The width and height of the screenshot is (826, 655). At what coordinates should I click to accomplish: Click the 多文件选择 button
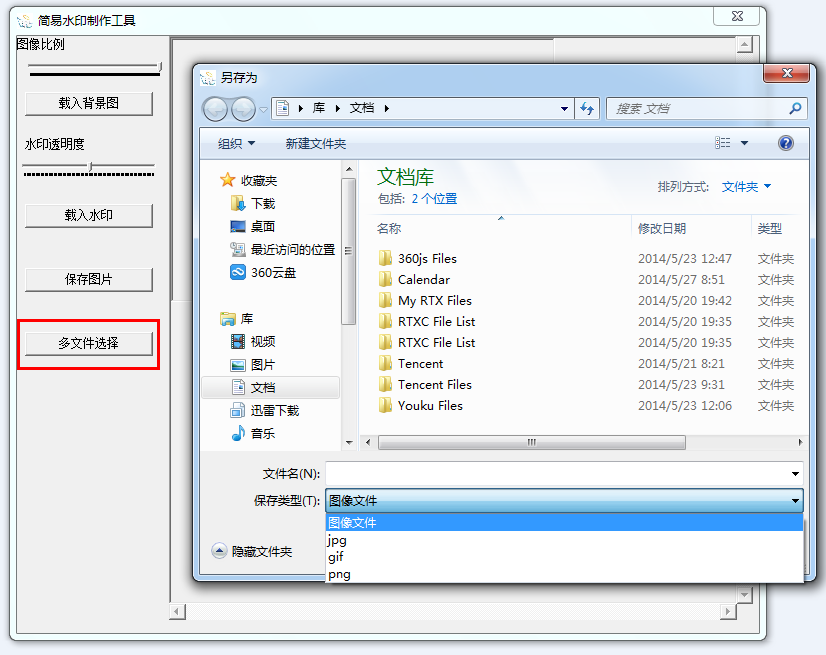pyautogui.click(x=89, y=344)
